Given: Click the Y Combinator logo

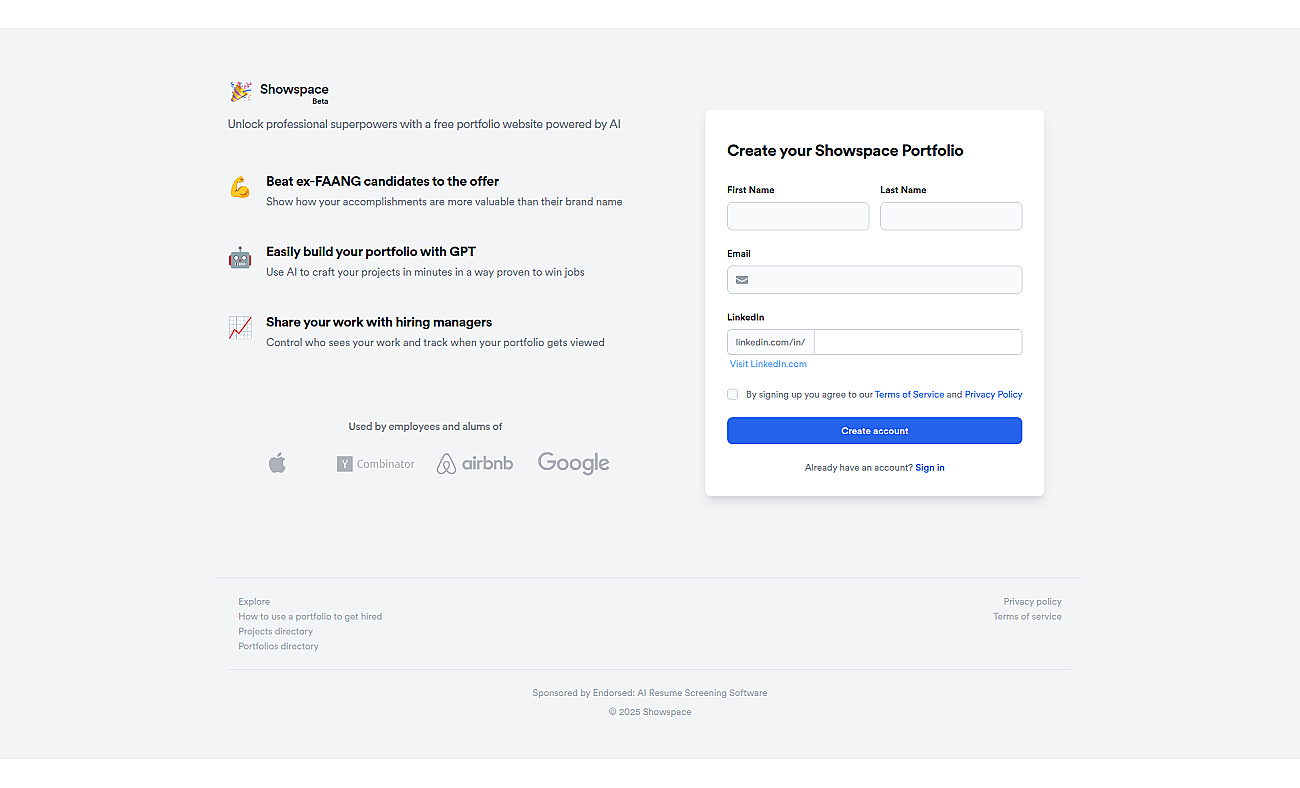Looking at the screenshot, I should pos(375,464).
